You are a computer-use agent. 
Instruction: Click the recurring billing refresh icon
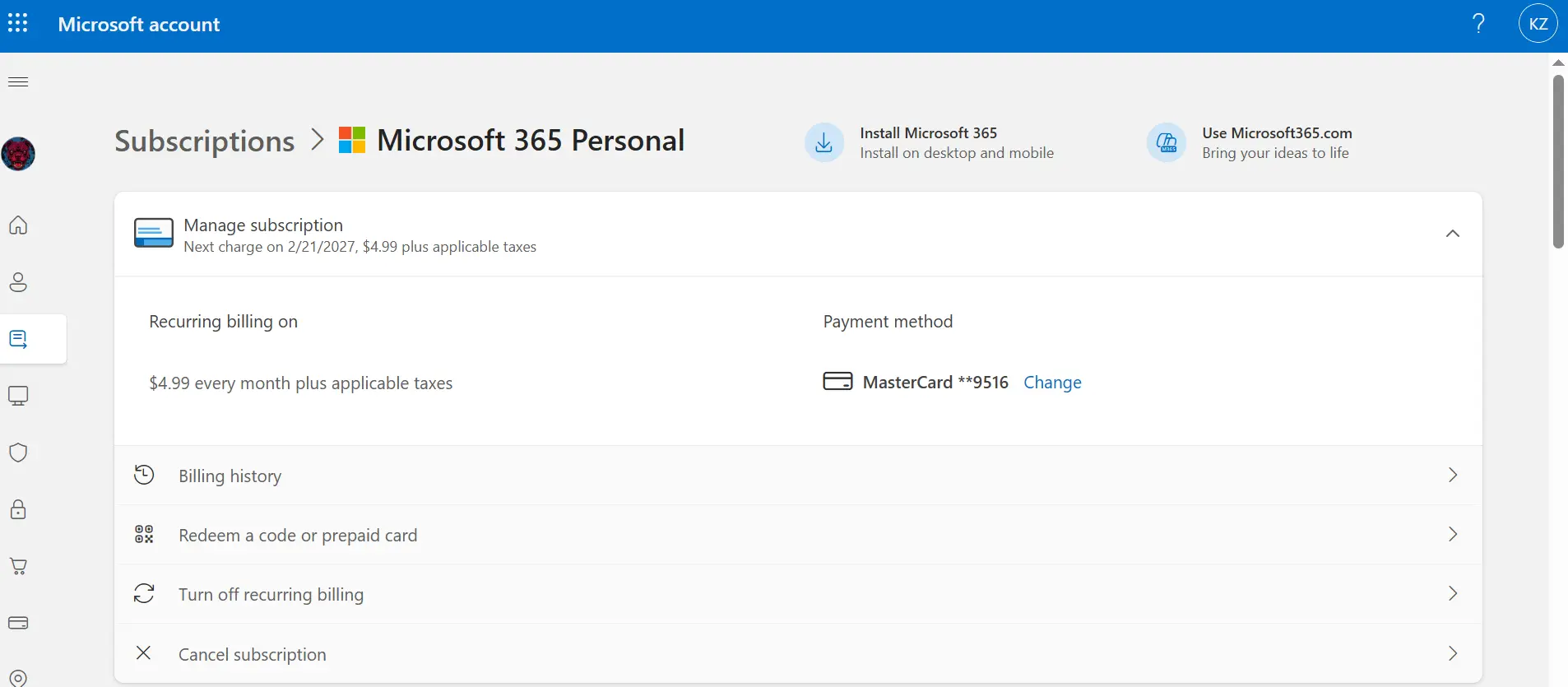click(144, 593)
